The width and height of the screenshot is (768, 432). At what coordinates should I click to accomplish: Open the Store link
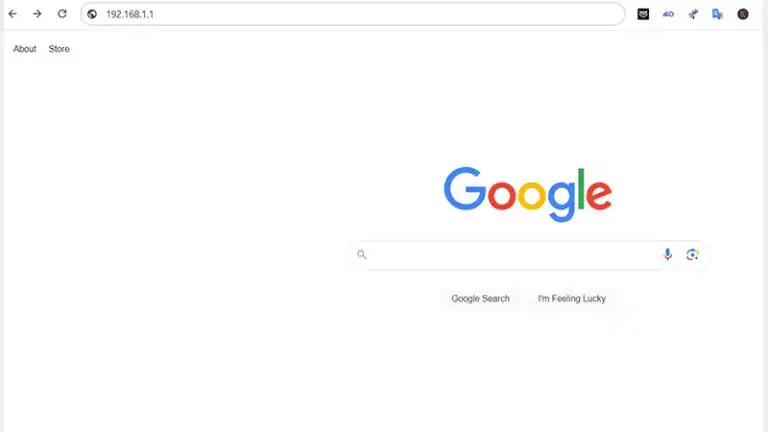coord(59,49)
